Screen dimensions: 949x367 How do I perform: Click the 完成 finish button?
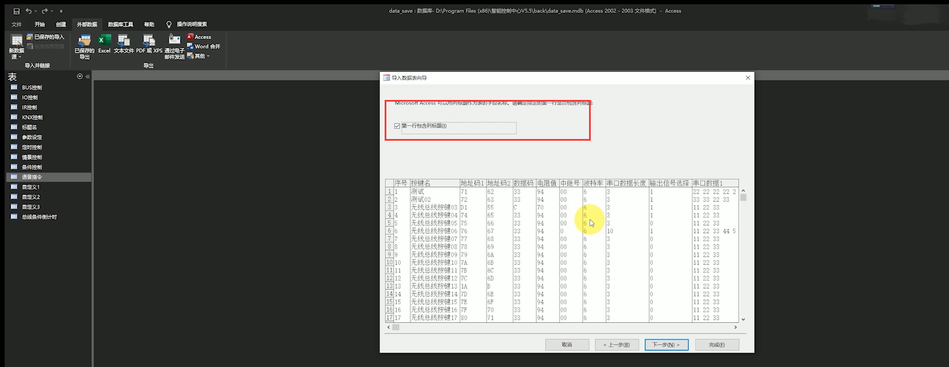coord(717,345)
